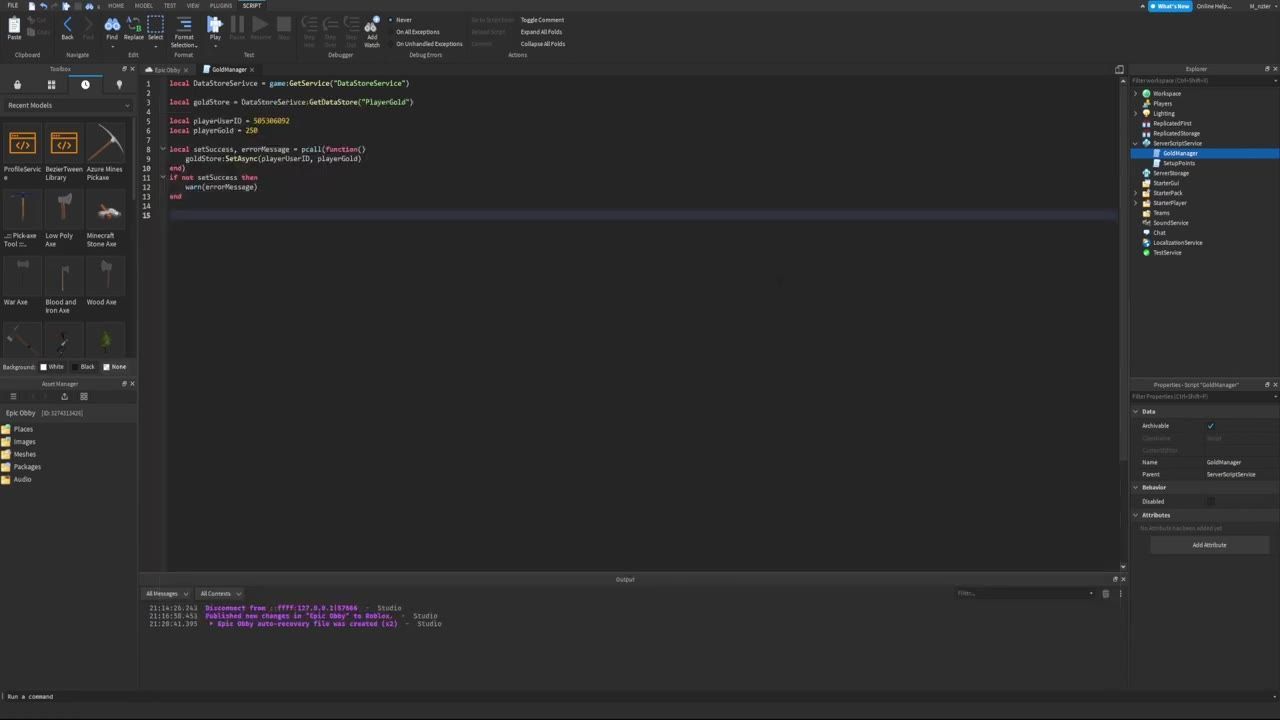Open the FILE menu
Screen dimensions: 1280x720
[x=13, y=6]
